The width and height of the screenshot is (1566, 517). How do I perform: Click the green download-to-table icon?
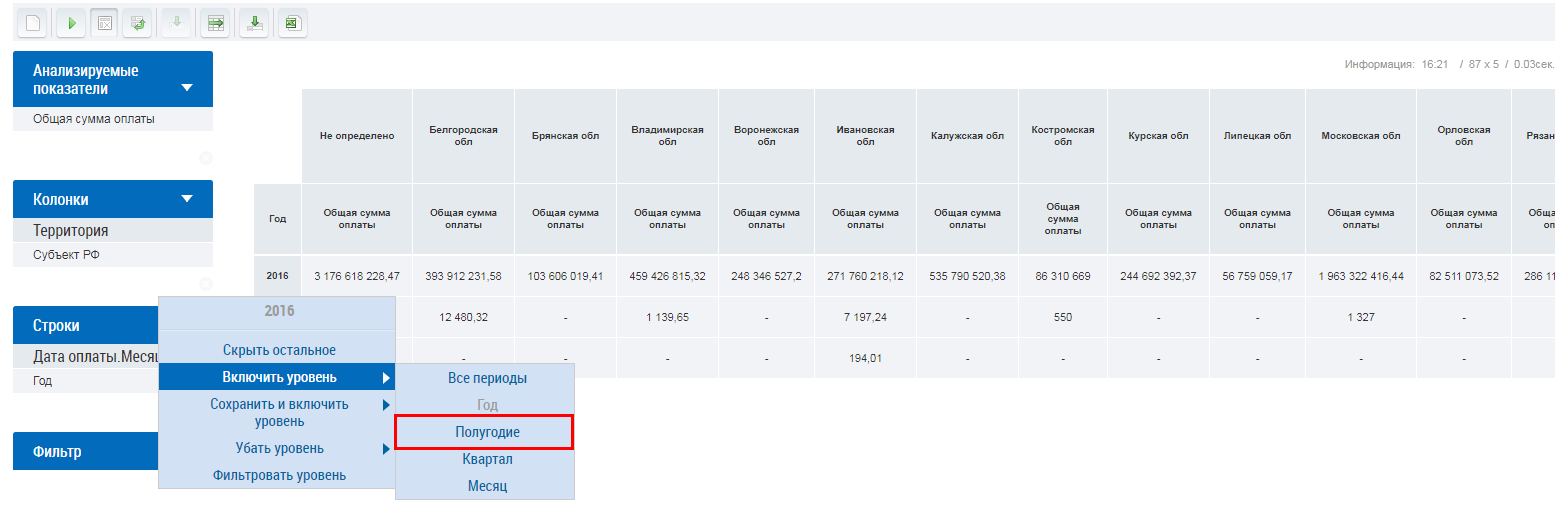255,22
